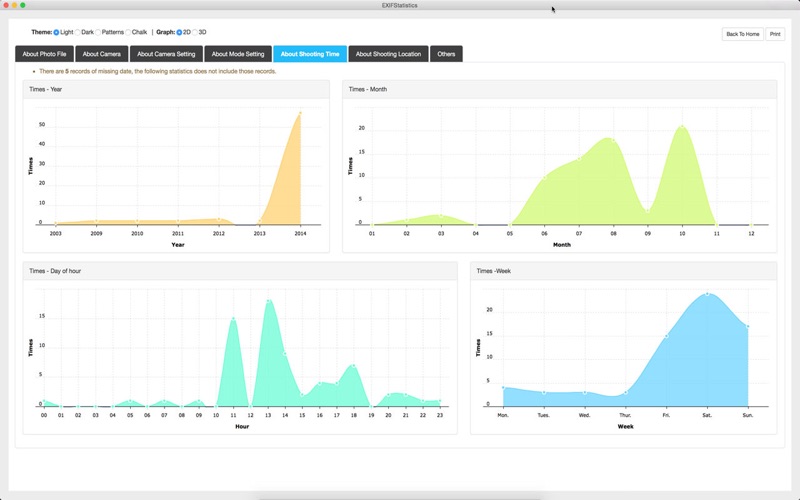Switch to the About Camera tab

point(102,54)
